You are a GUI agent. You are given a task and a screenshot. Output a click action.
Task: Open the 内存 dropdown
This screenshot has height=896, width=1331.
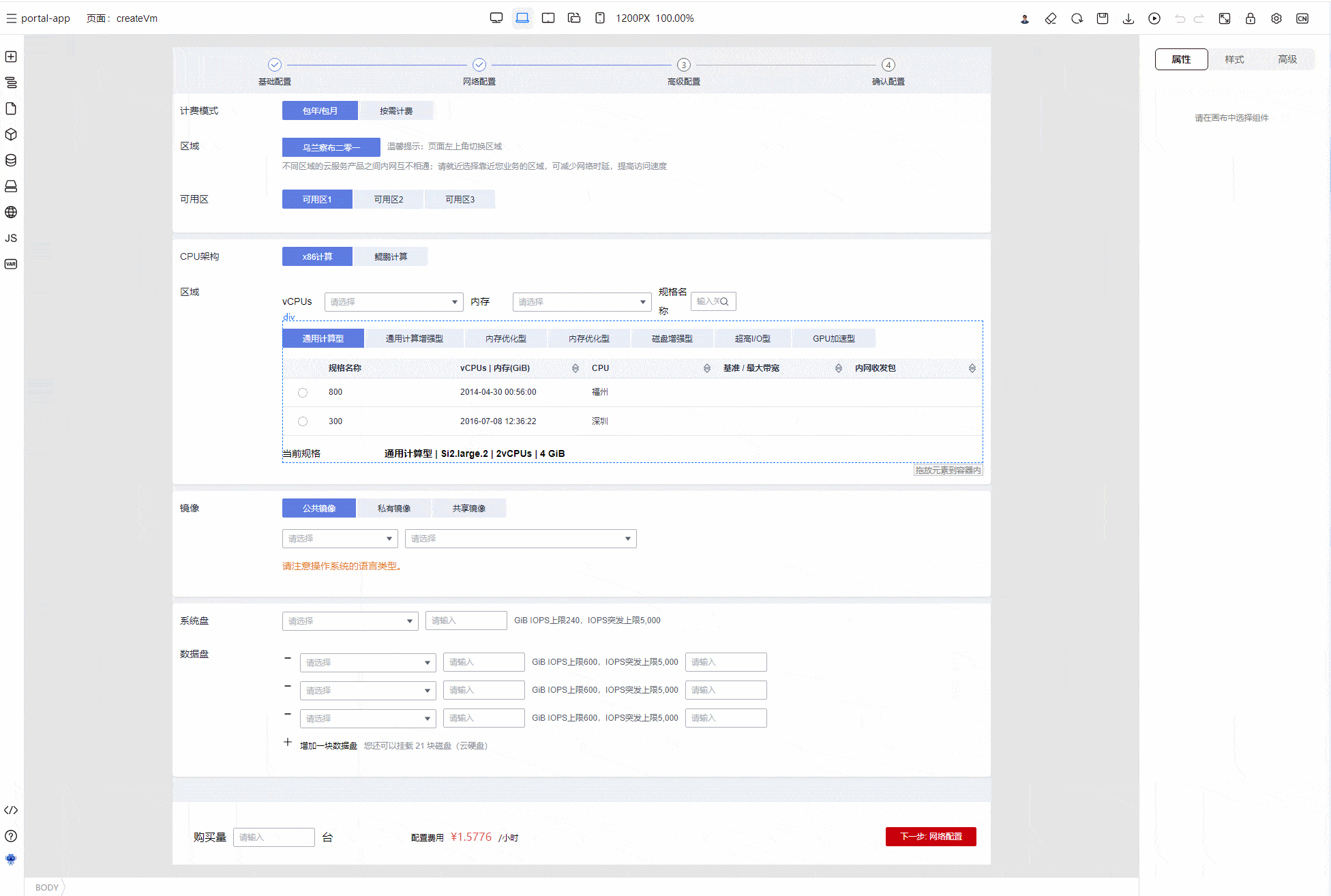pyautogui.click(x=582, y=301)
